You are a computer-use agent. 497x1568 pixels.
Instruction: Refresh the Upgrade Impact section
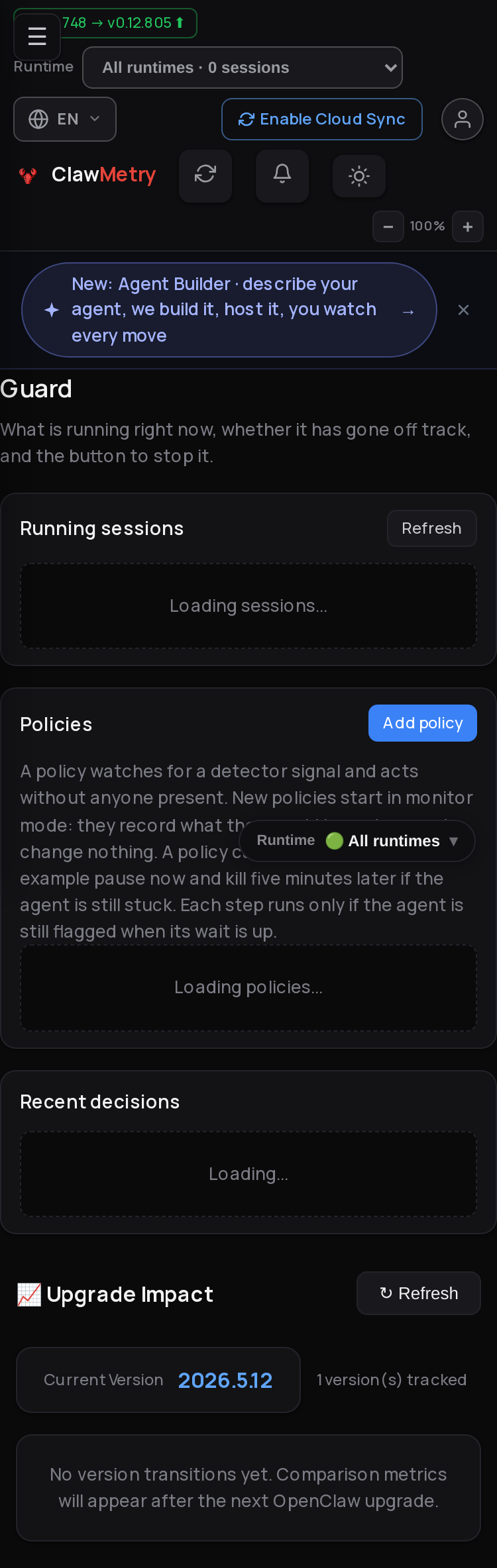click(419, 1293)
